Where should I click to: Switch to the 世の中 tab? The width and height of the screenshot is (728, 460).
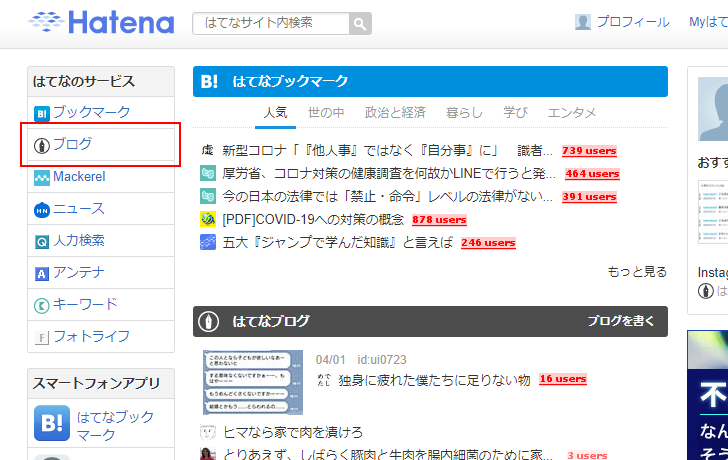click(326, 112)
